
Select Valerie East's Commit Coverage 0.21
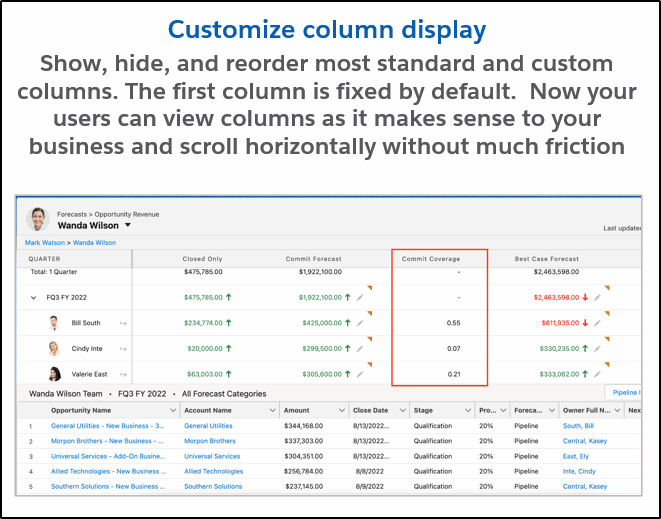pyautogui.click(x=454, y=374)
